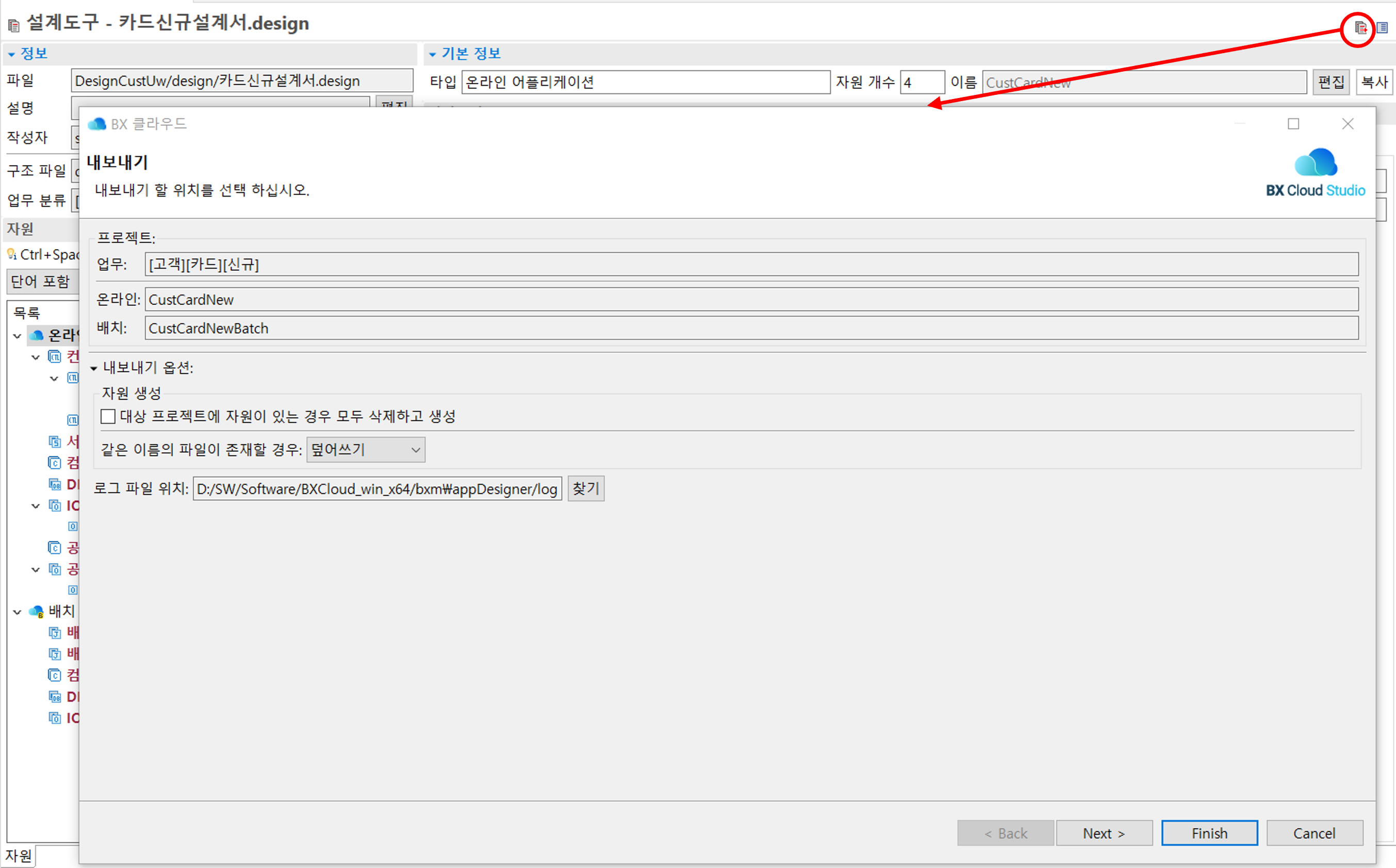Click the BX Cloud Studio logo in dialog
This screenshot has width=1396, height=868.
click(x=1315, y=172)
